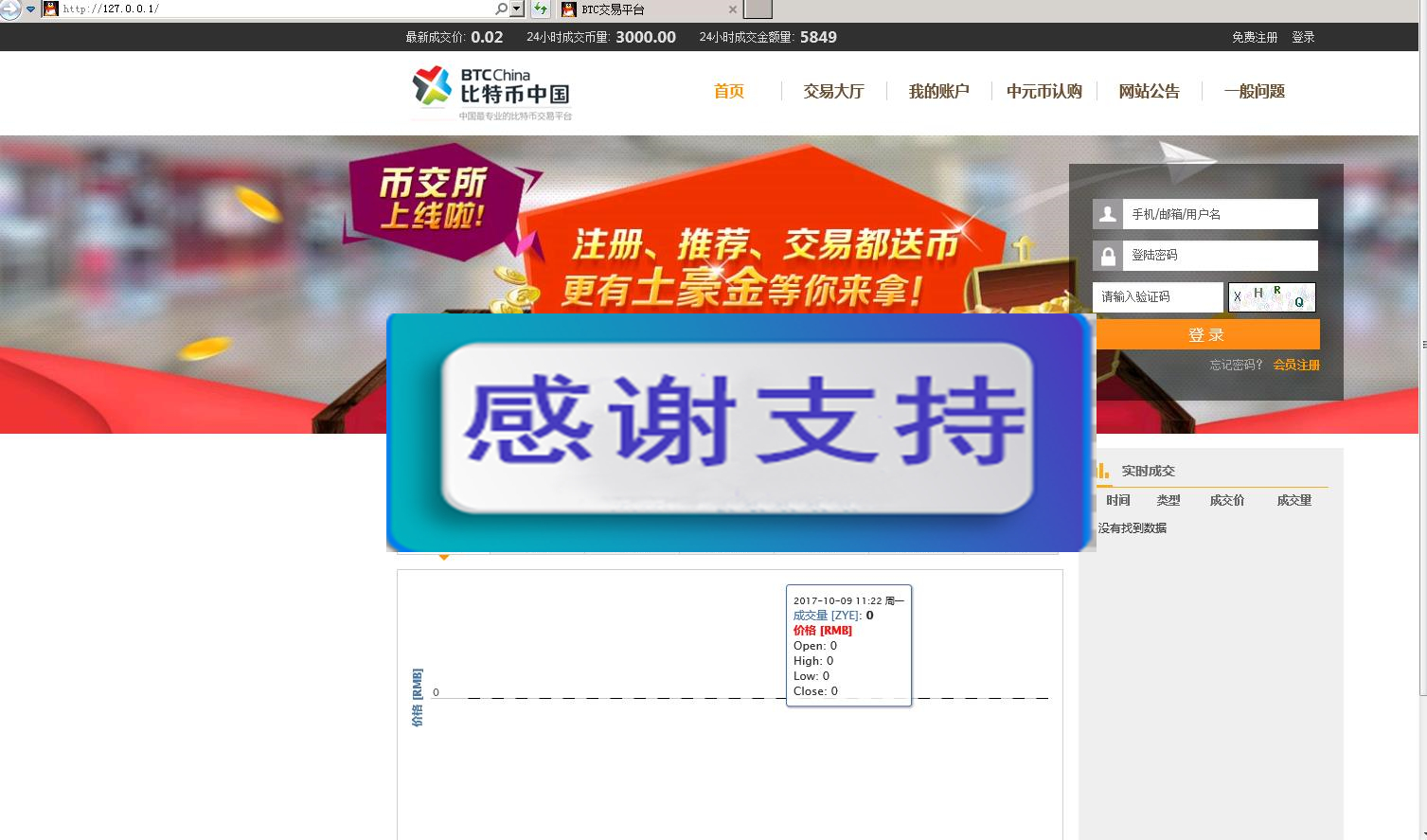Open the back button recent pages chevron

click(x=28, y=9)
